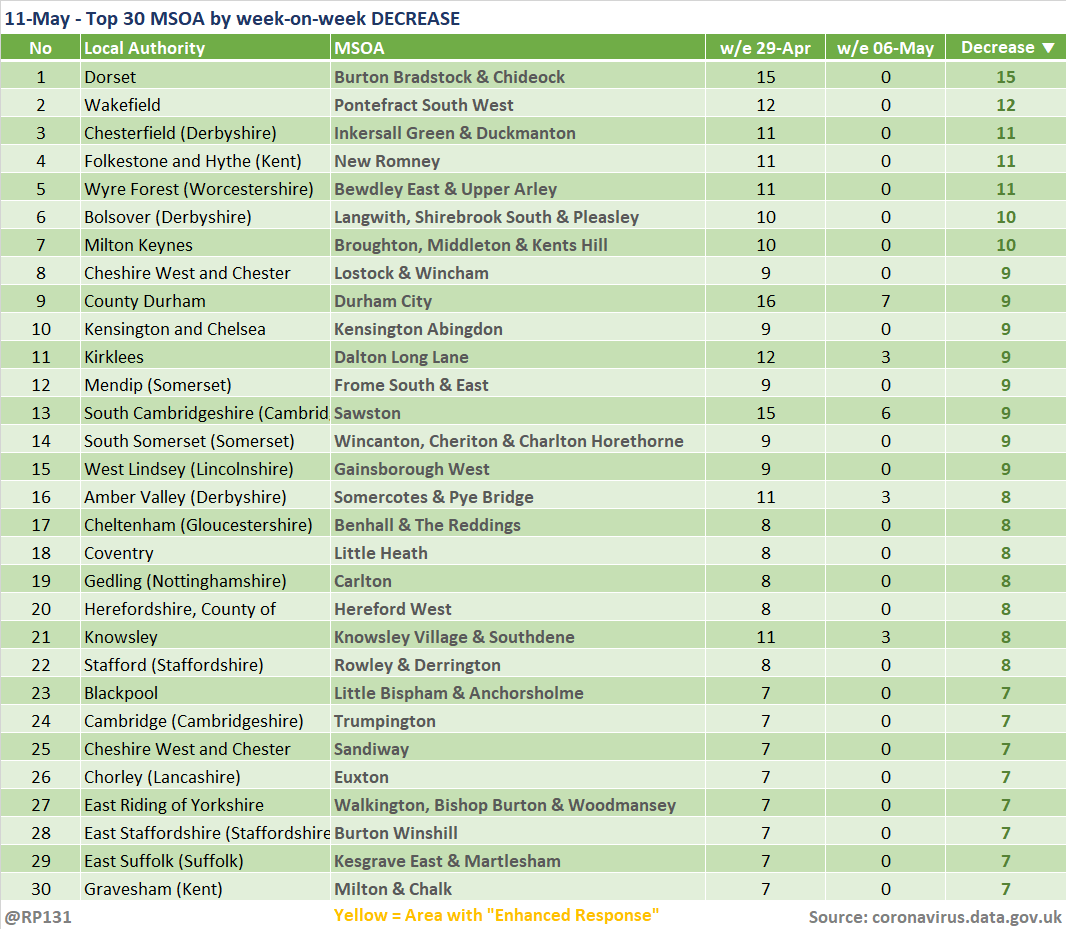Click 'Amber Valley (Derbyshire)' cell
Viewport: 1066px width, 929px height.
(x=205, y=497)
